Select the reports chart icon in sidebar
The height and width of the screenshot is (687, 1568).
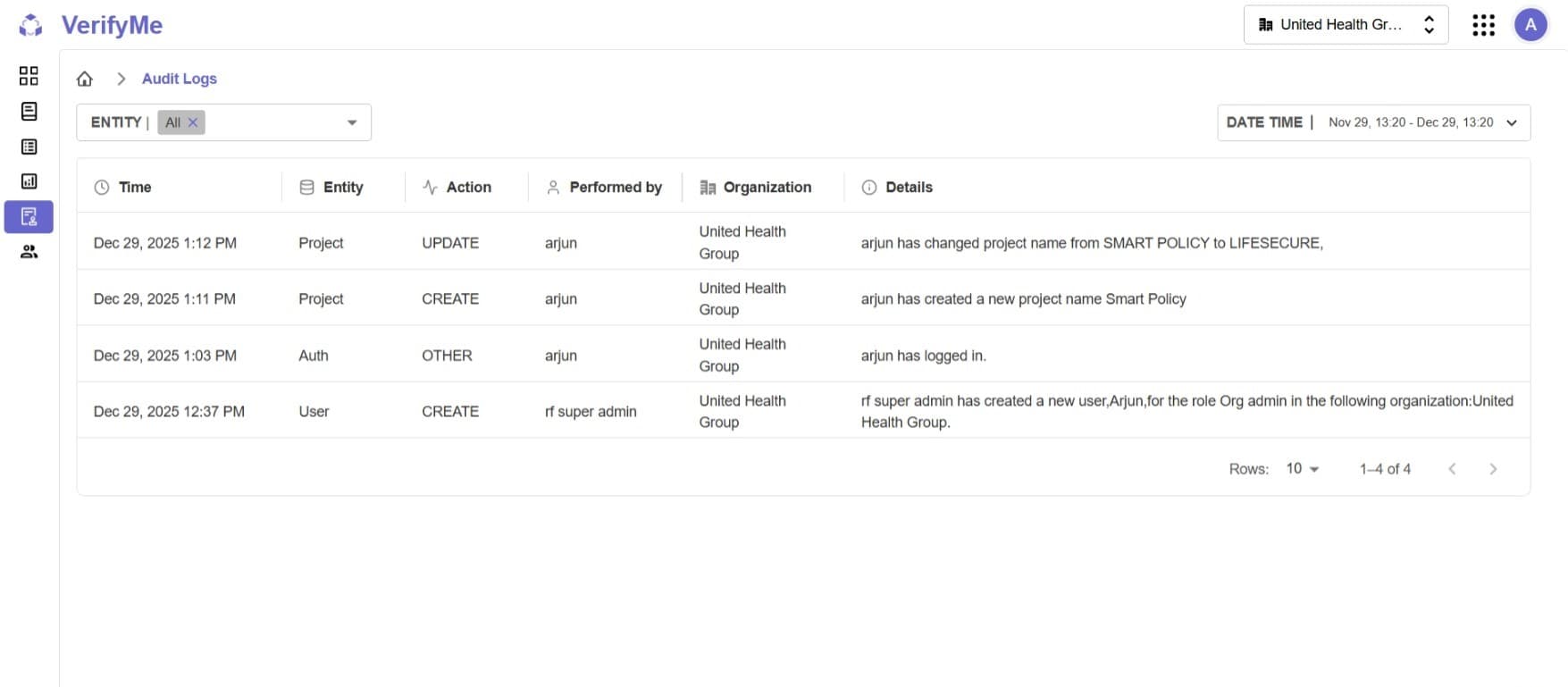(29, 180)
